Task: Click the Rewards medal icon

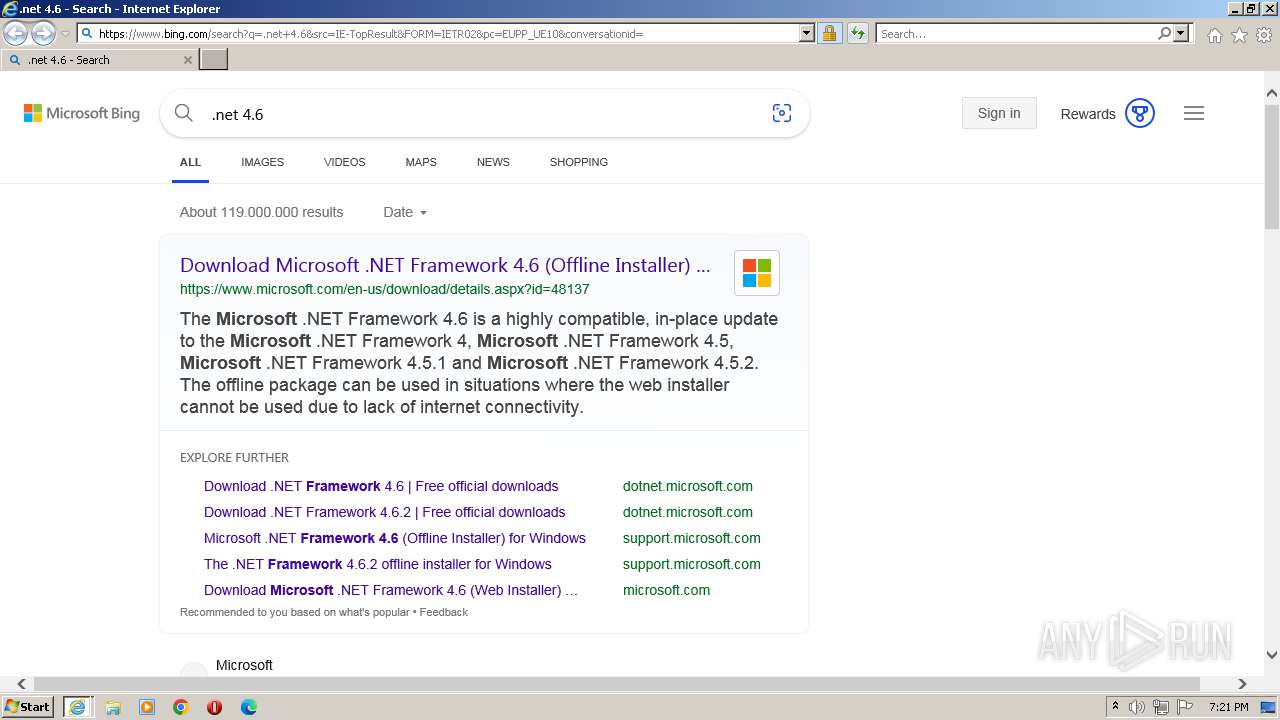Action: [x=1140, y=113]
